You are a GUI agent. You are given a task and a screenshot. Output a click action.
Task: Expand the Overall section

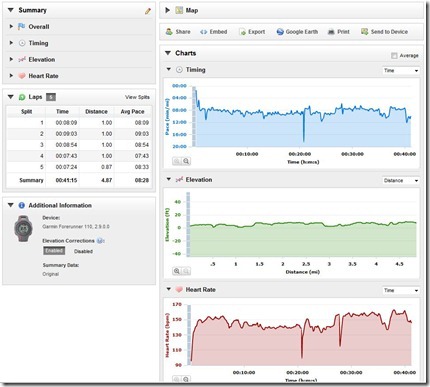coord(11,26)
